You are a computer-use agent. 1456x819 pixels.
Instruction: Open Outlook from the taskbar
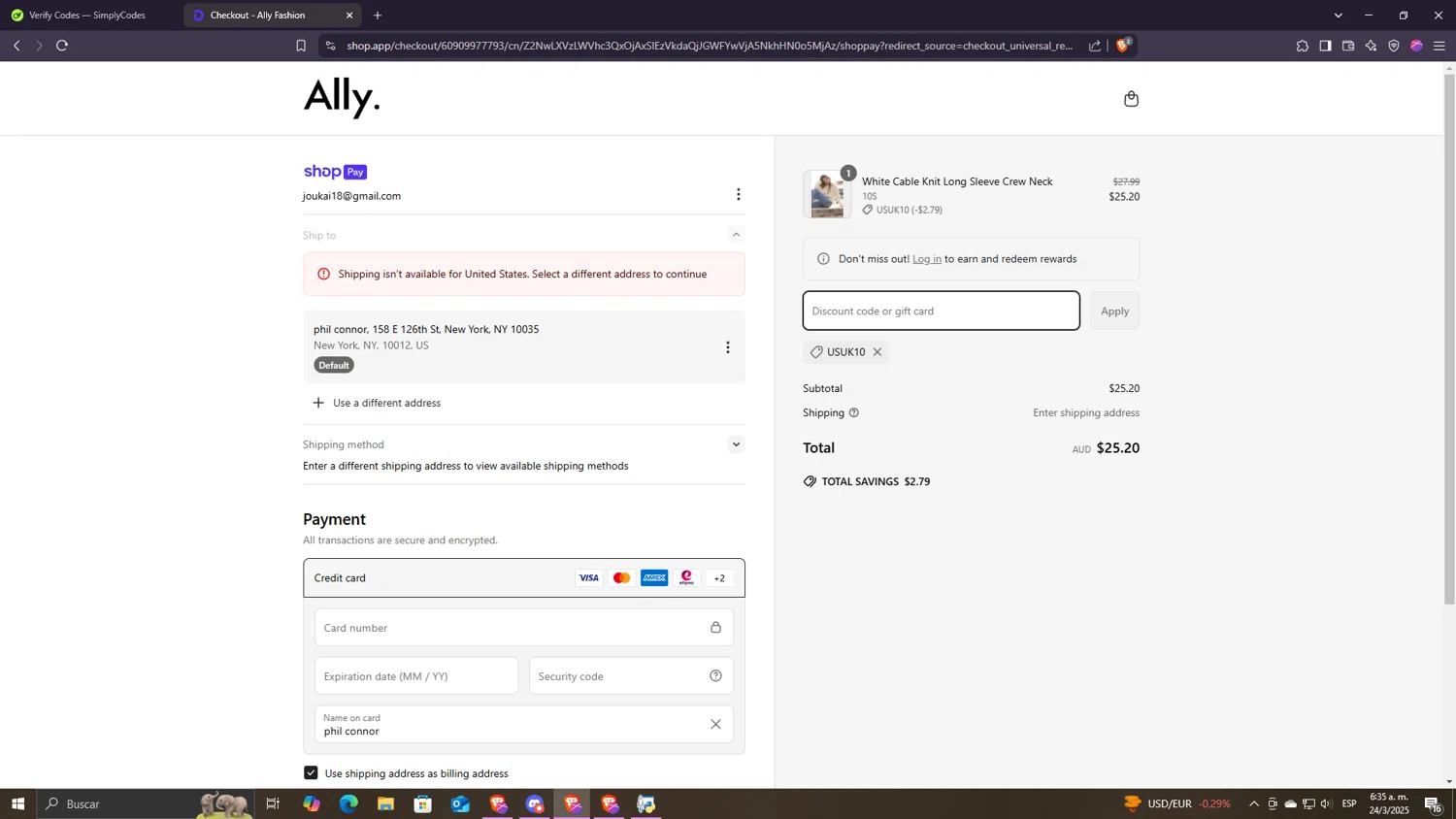[460, 803]
